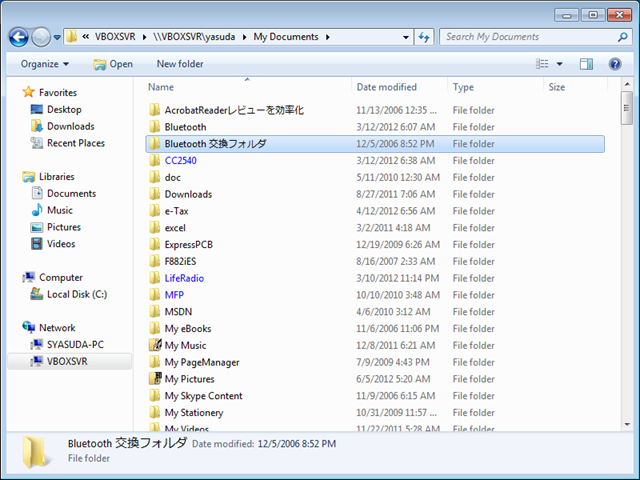Select SYASUDA-PC under Network
Screen dimensions: 640x480
(75, 344)
